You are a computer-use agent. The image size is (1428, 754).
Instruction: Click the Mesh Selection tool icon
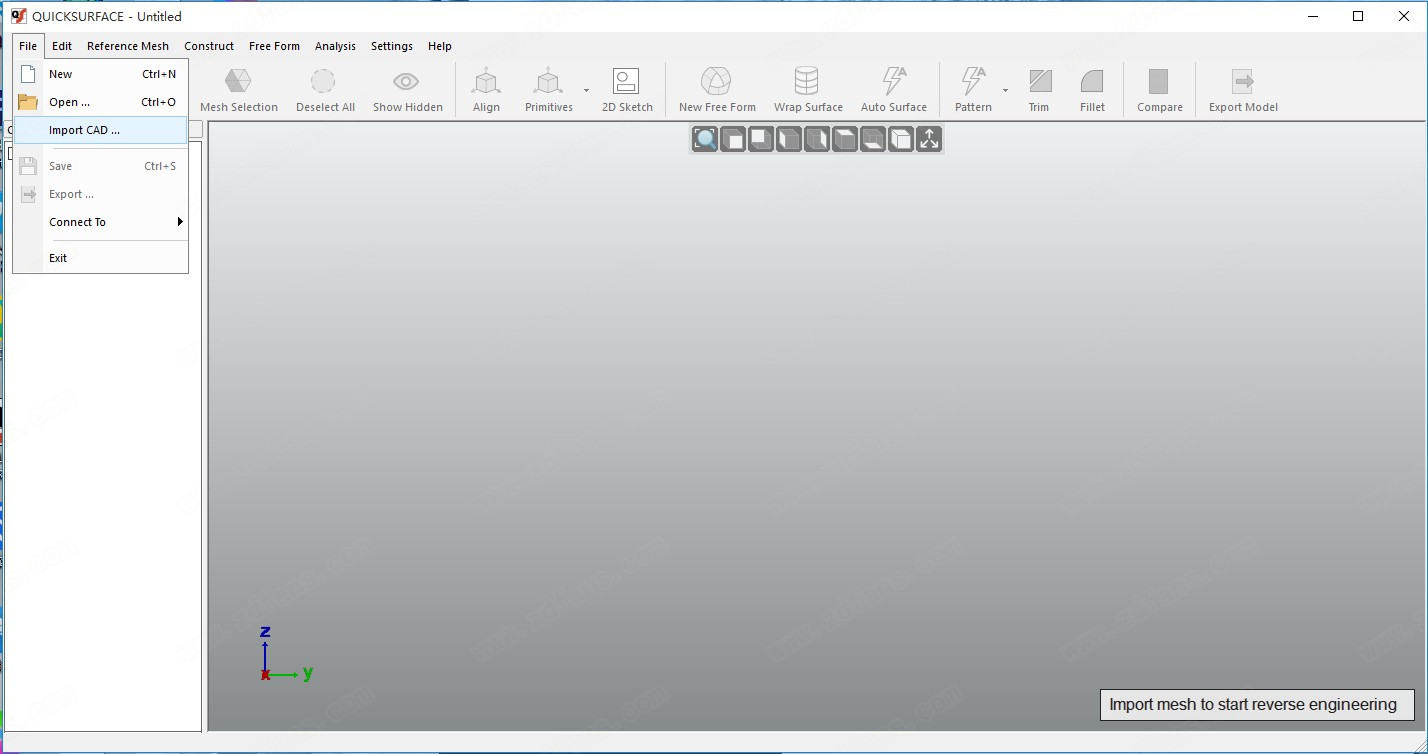coord(238,82)
